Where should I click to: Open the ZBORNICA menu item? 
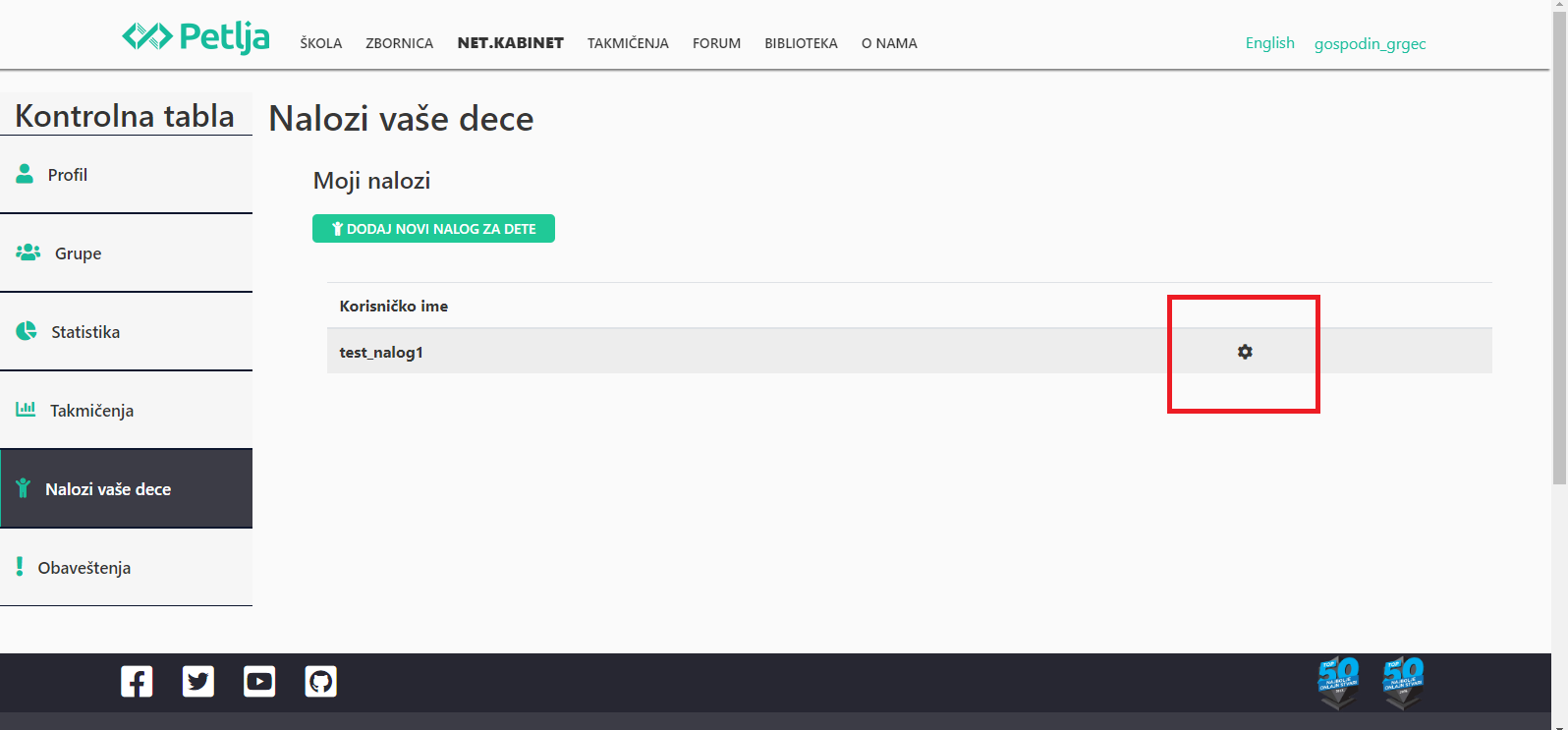[400, 43]
